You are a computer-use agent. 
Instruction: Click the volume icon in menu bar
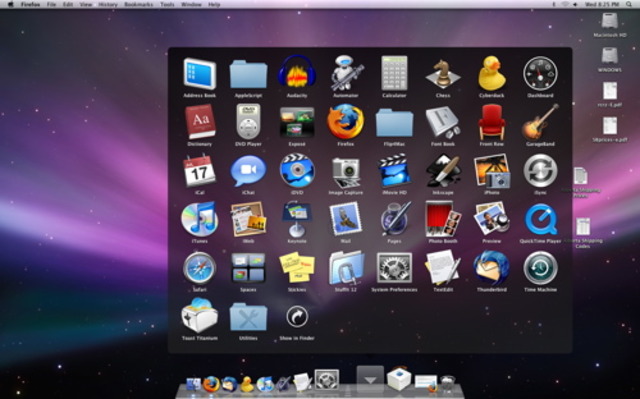[576, 4]
